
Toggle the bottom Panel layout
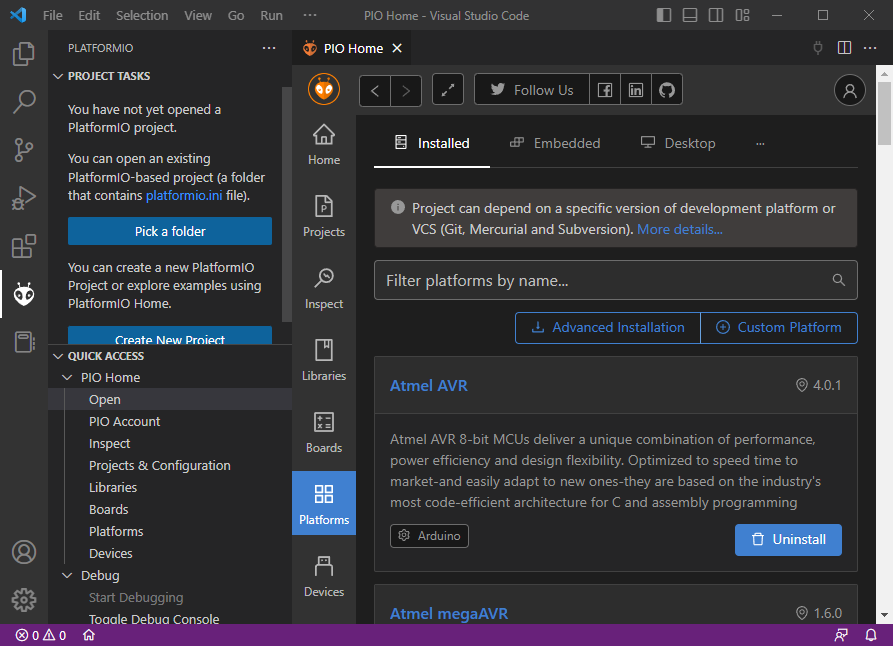(690, 15)
